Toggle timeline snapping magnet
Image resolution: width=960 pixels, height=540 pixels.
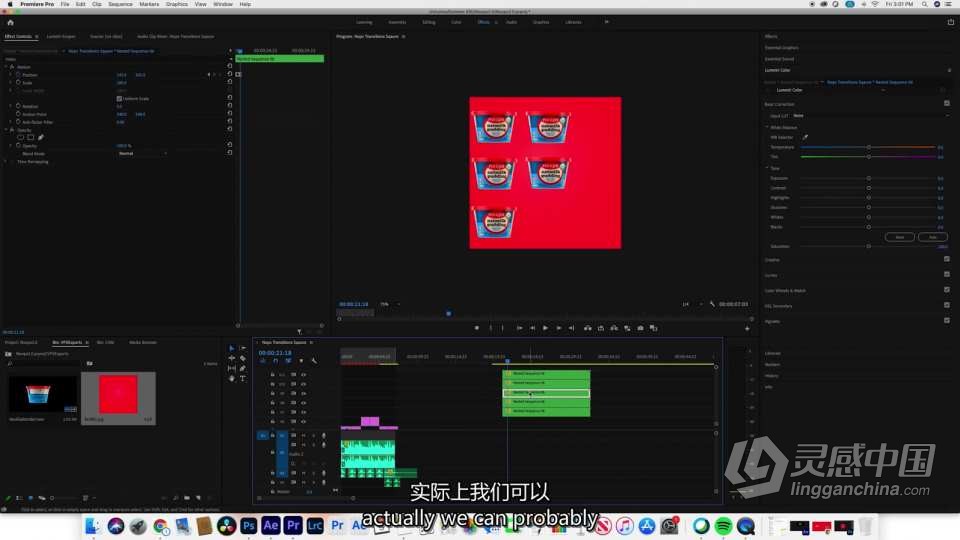[x=276, y=361]
